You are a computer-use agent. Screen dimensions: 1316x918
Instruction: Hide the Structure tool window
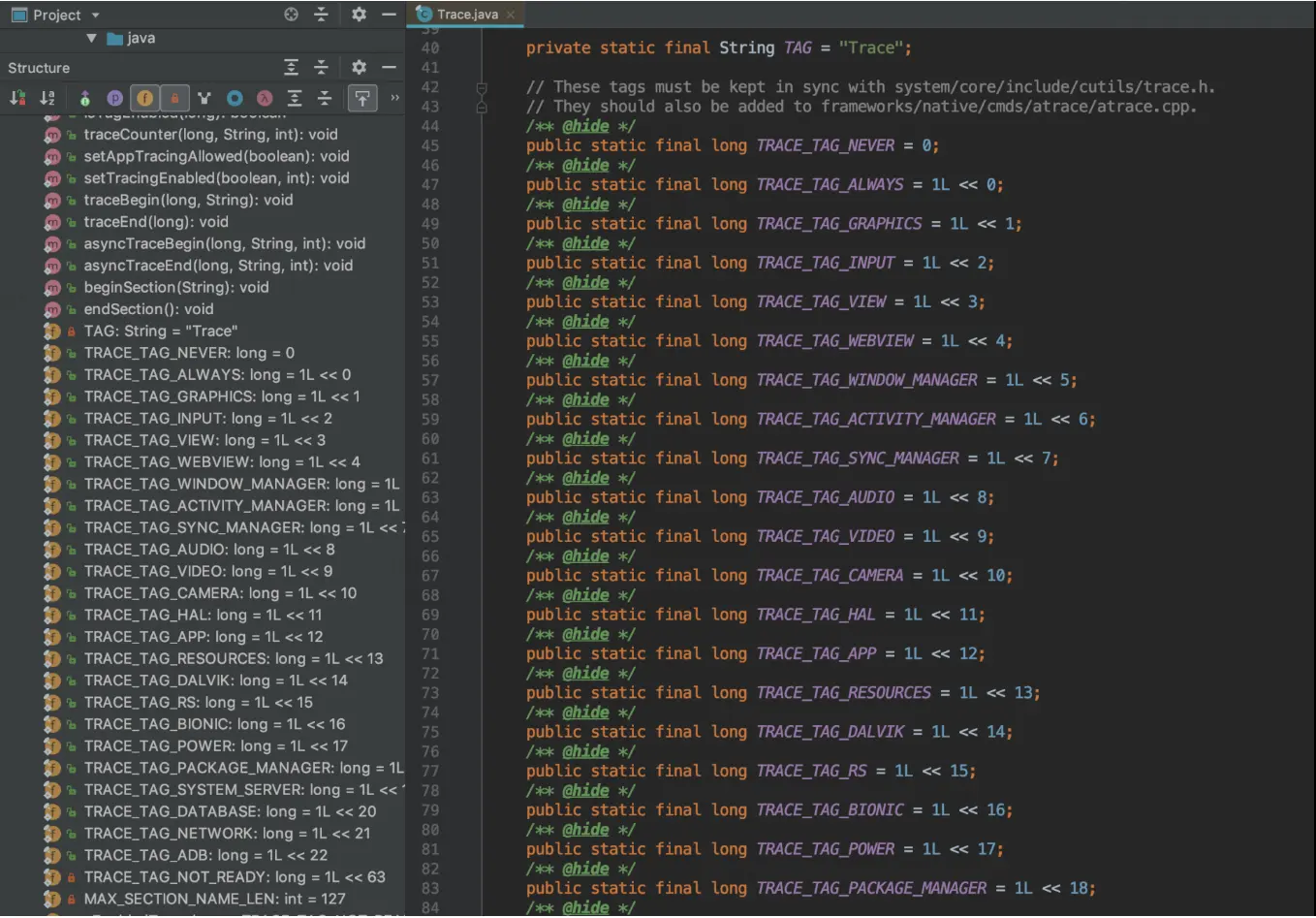[389, 67]
